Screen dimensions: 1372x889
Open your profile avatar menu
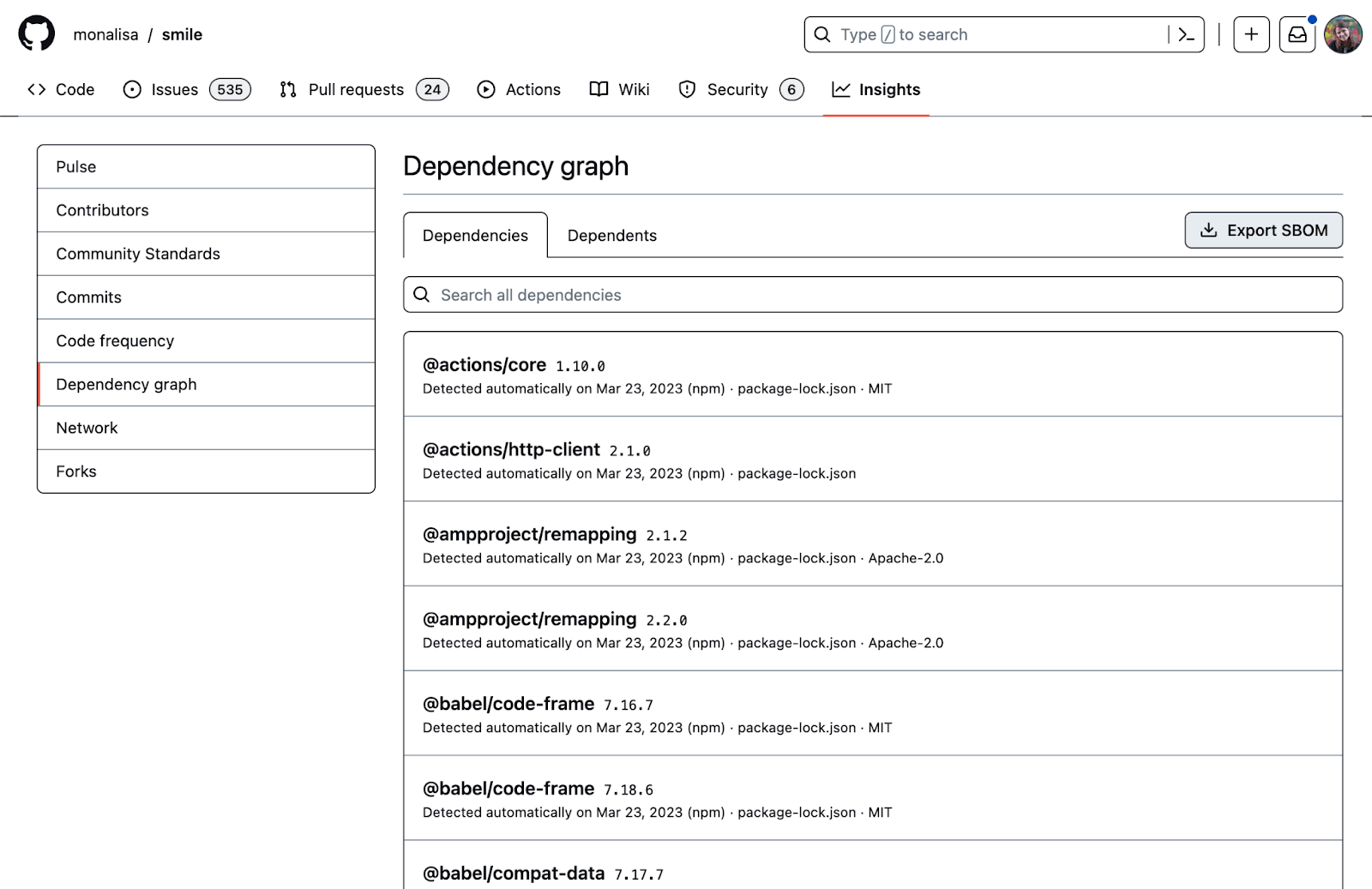pos(1344,34)
